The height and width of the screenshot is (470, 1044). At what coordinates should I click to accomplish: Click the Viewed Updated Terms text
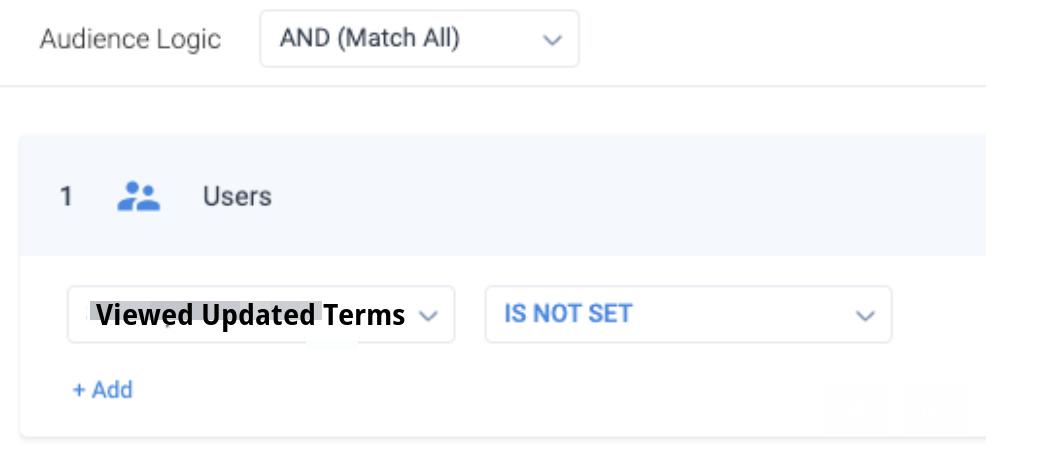(250, 315)
